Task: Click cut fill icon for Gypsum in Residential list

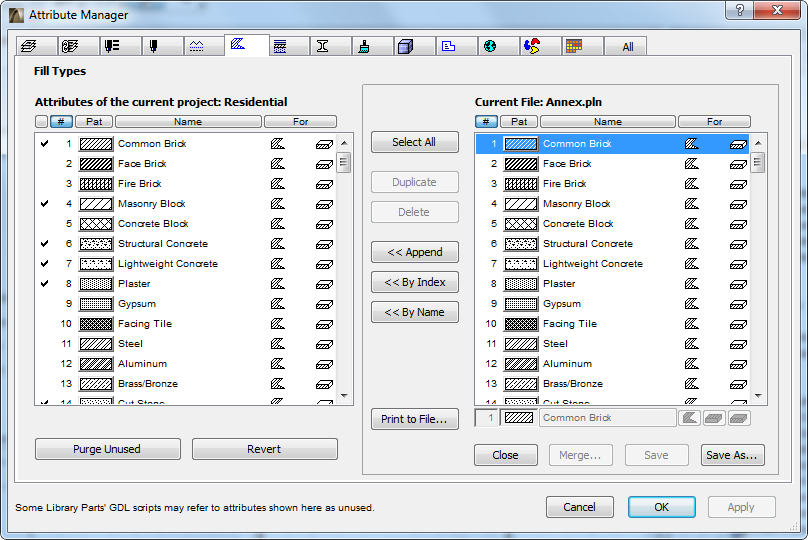Action: point(278,303)
